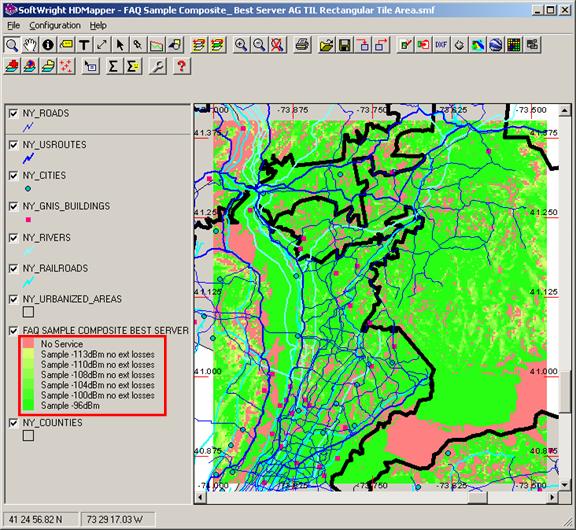
Task: Open the Help menu
Action: pyautogui.click(x=98, y=25)
